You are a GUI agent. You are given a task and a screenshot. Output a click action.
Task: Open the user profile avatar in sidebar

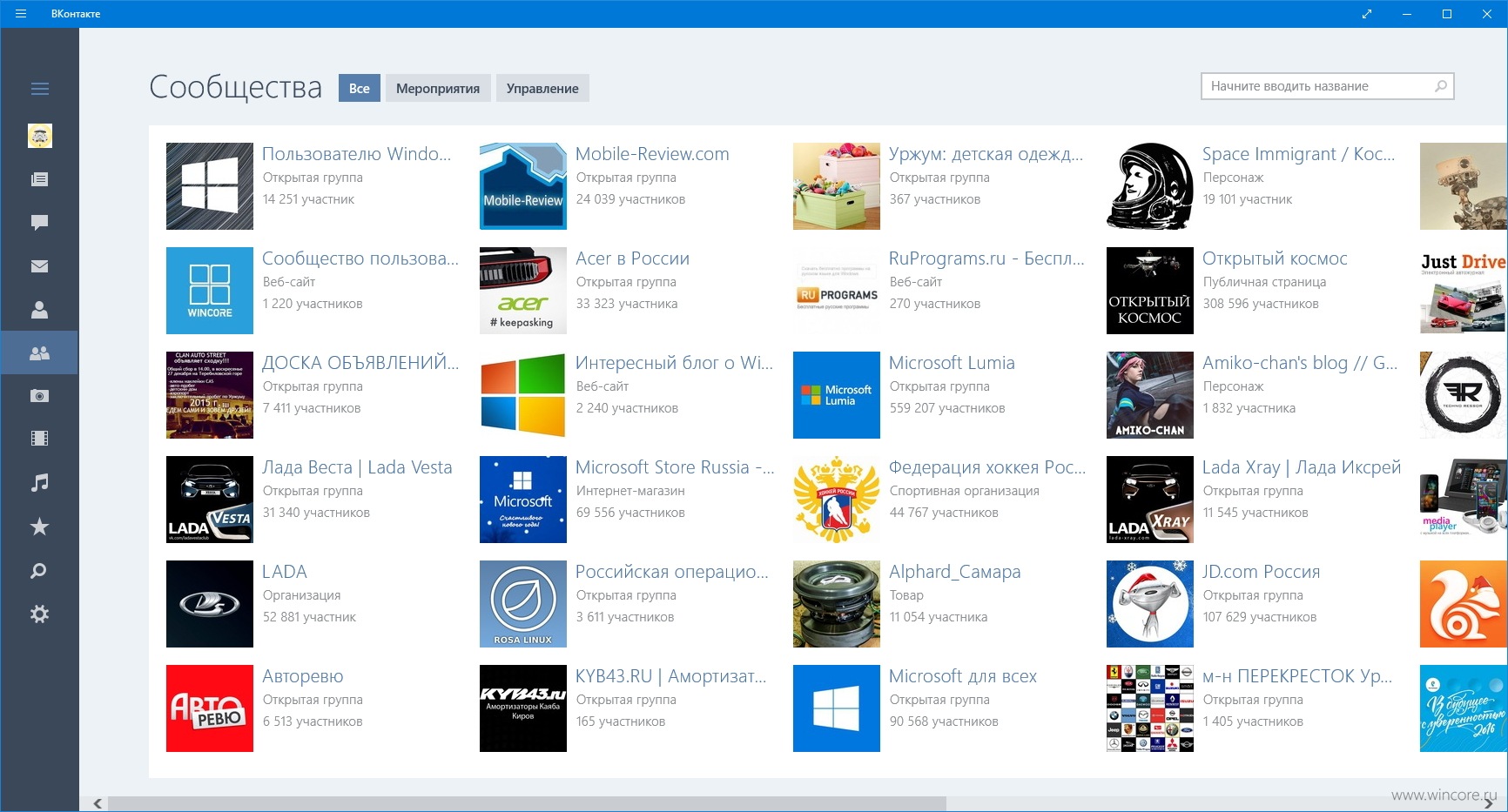tap(40, 136)
